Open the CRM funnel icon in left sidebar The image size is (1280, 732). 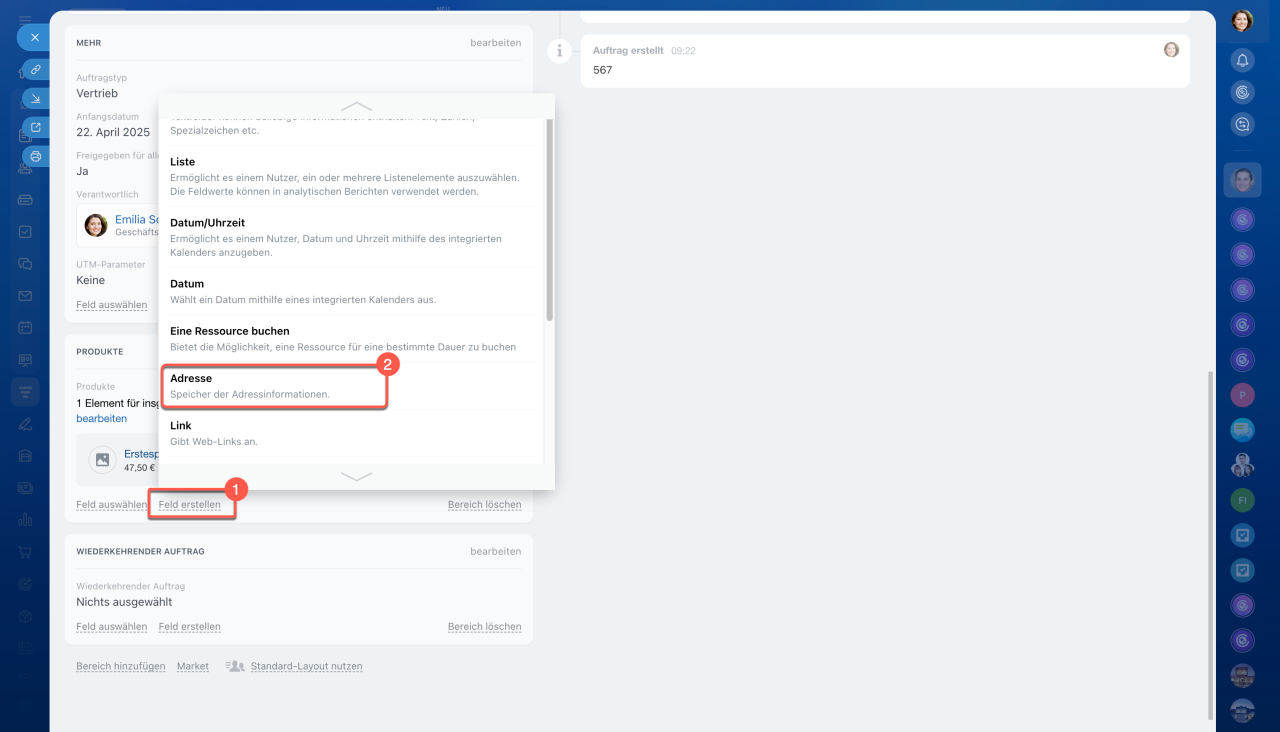25,392
